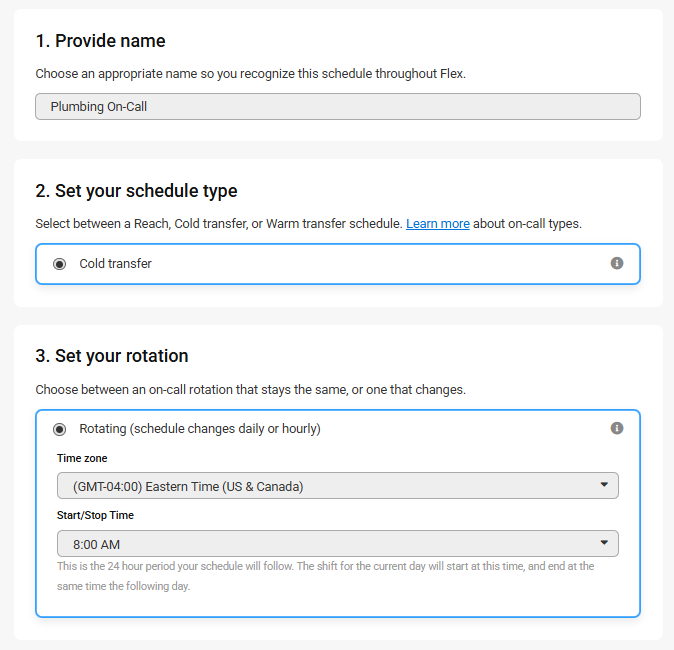Click the Time zone dropdown arrow icon

604,485
